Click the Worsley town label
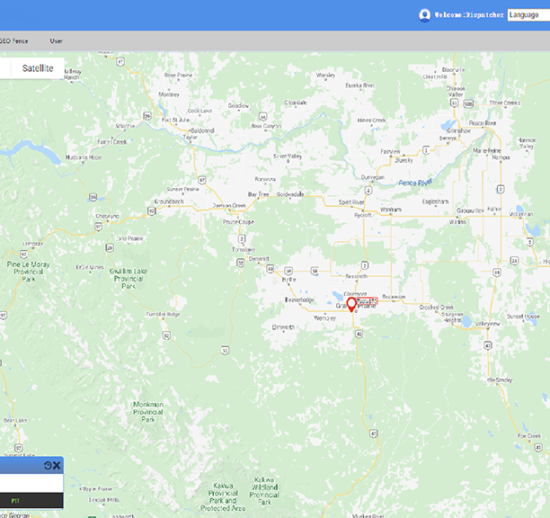 tap(326, 75)
